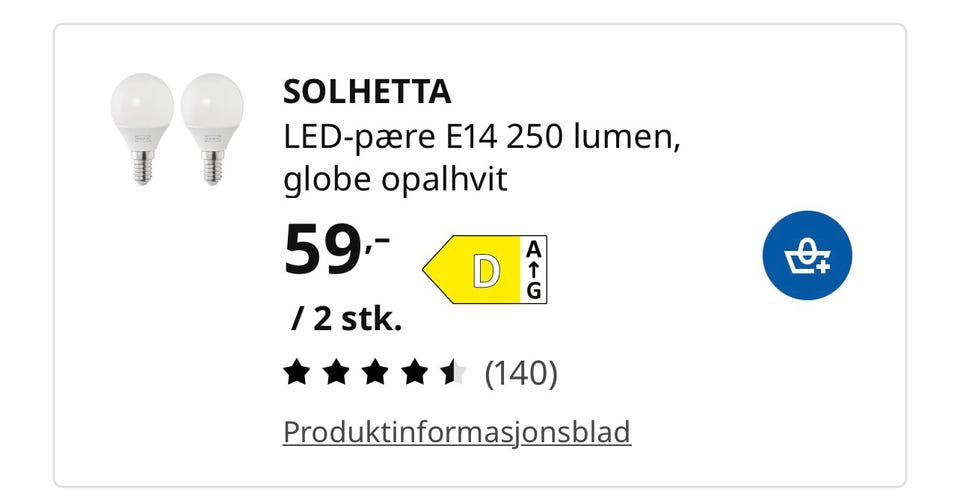Click the "/ 2 stk." quantity label
This screenshot has height=490, width=960.
tap(347, 320)
